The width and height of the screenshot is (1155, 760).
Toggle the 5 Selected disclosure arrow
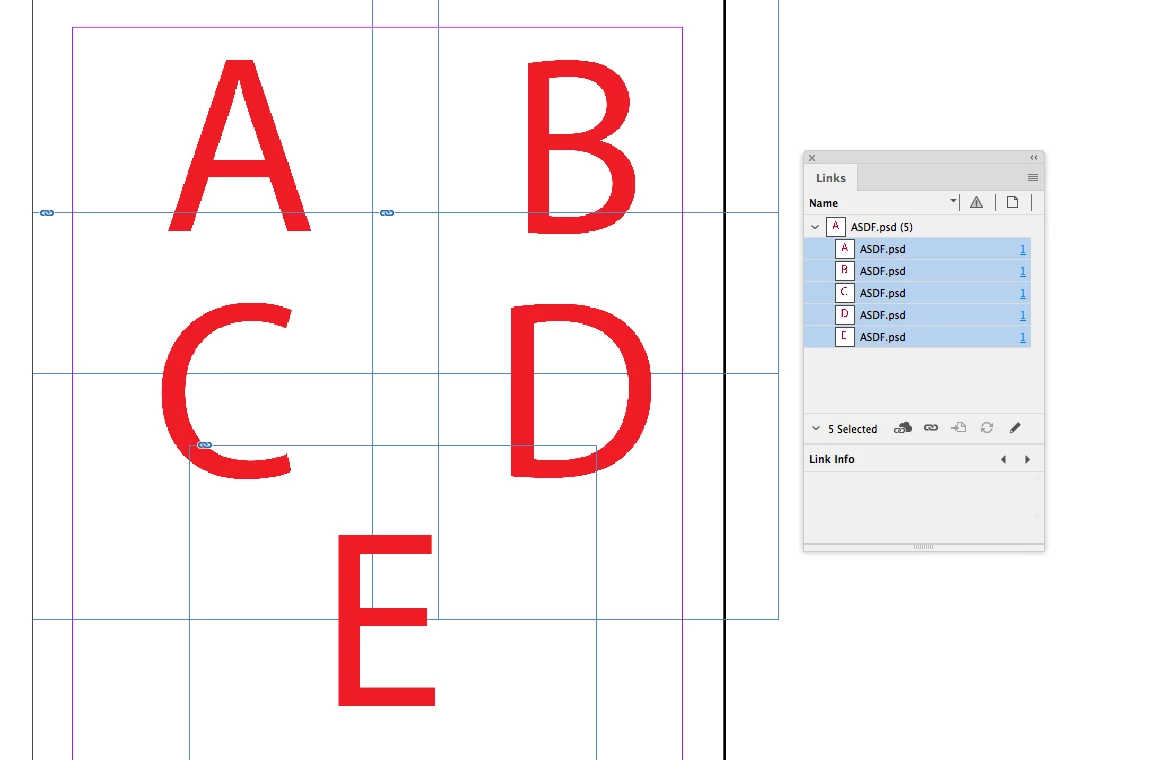815,429
